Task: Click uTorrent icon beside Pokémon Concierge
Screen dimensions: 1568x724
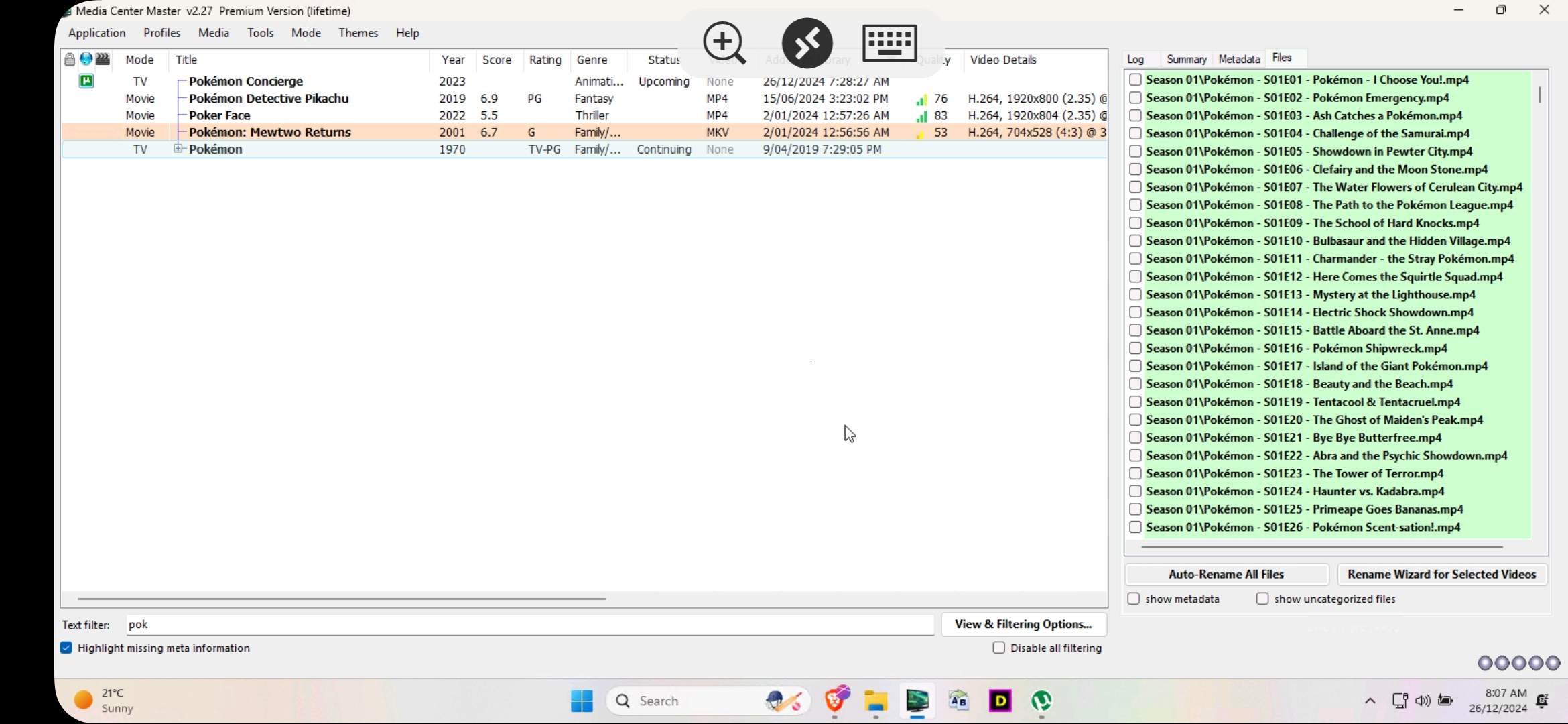Action: pyautogui.click(x=86, y=81)
